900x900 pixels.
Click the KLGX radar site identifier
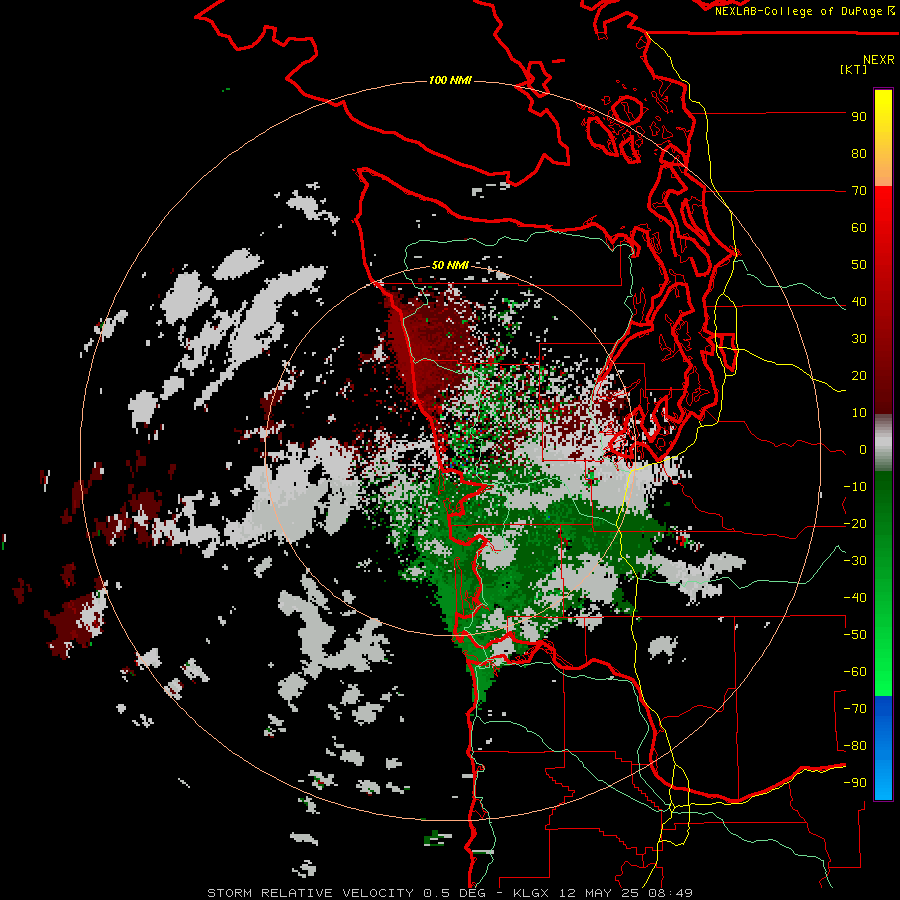533,893
